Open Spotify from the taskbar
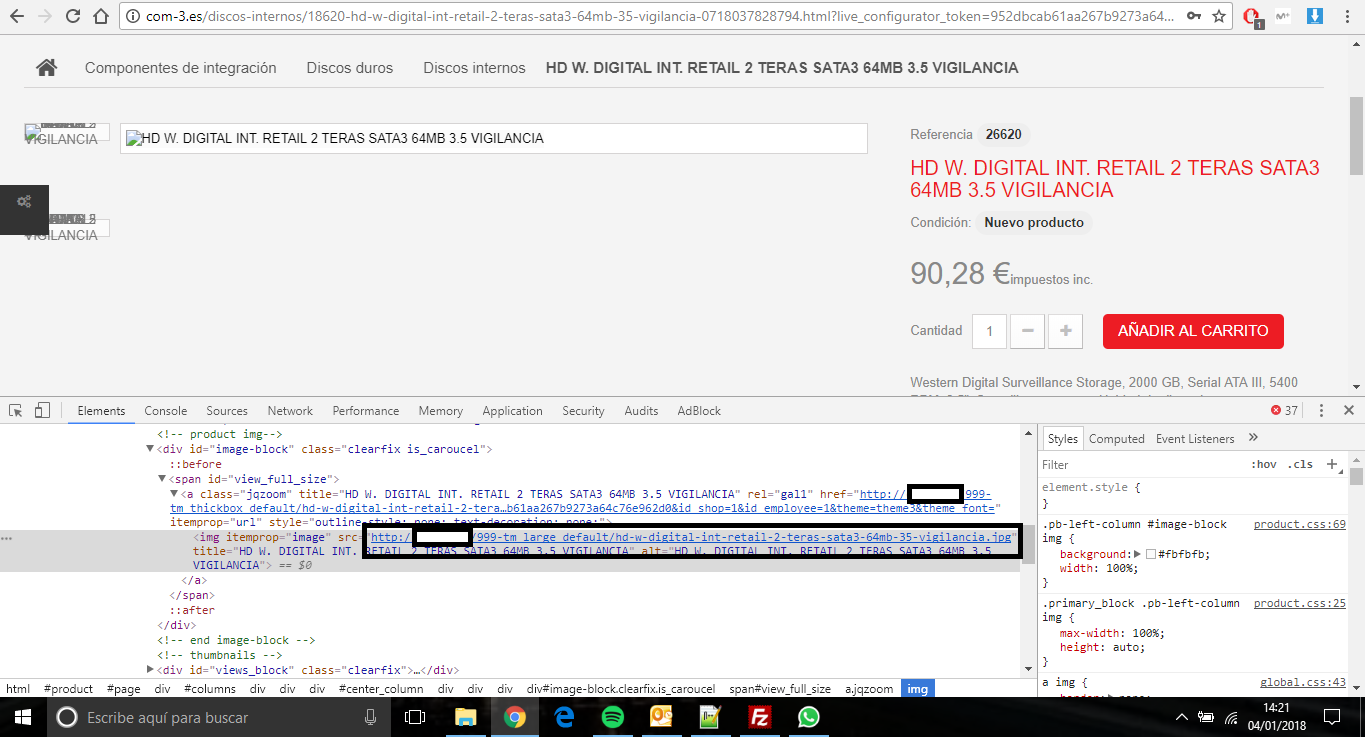This screenshot has width=1365, height=741. point(613,717)
